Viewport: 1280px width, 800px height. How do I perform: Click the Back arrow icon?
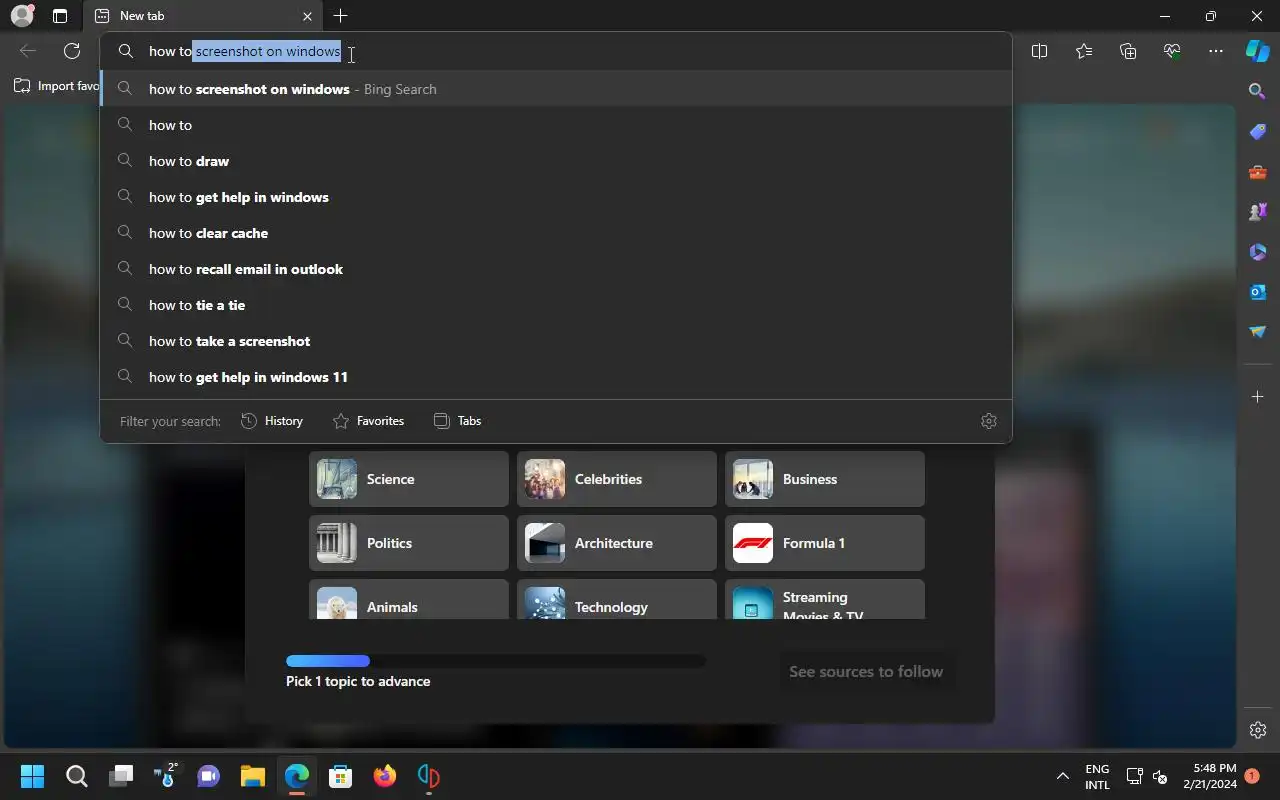pos(28,51)
